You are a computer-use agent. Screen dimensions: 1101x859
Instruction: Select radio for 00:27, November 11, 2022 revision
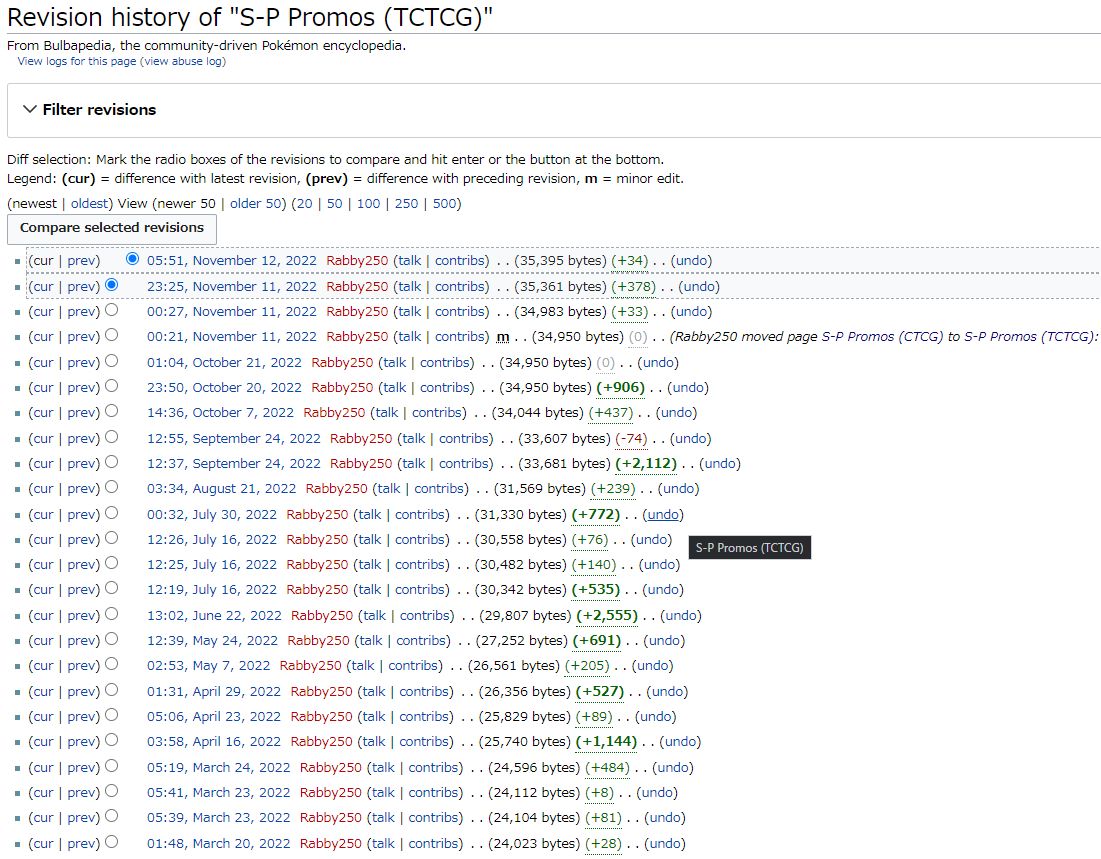[x=111, y=310]
